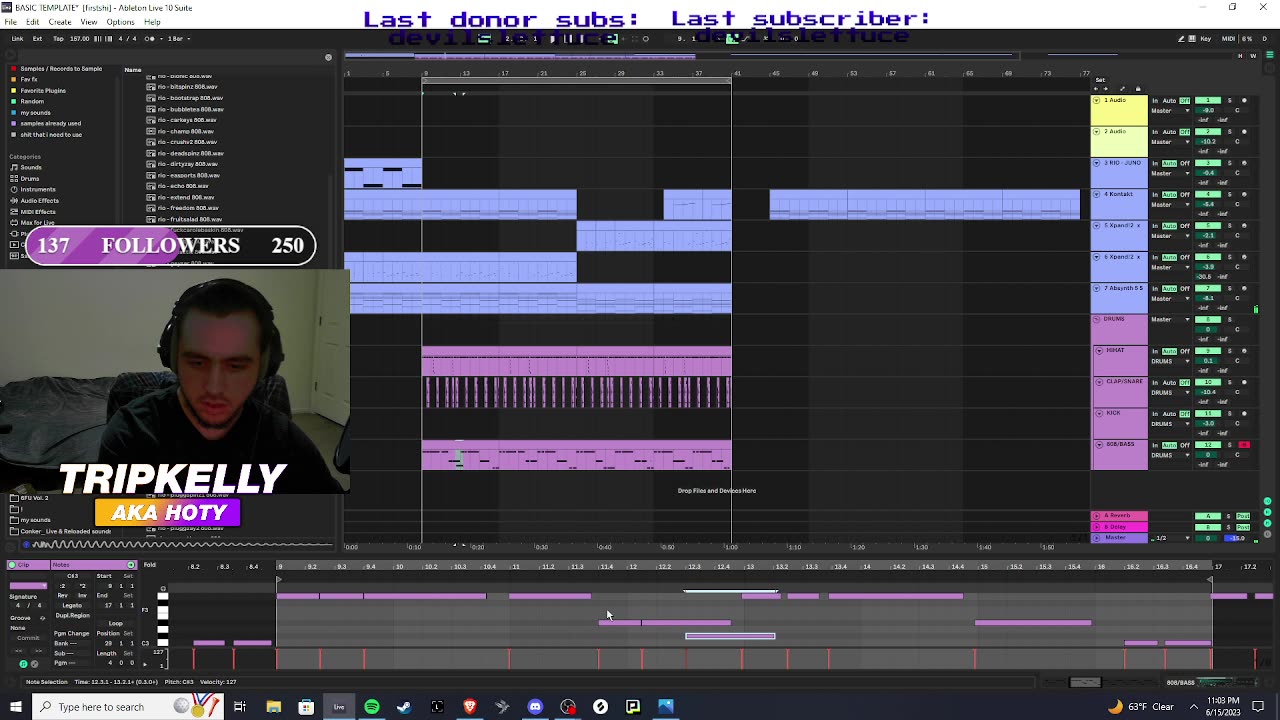Open the Create menu
This screenshot has height=720, width=1280.
tap(60, 22)
